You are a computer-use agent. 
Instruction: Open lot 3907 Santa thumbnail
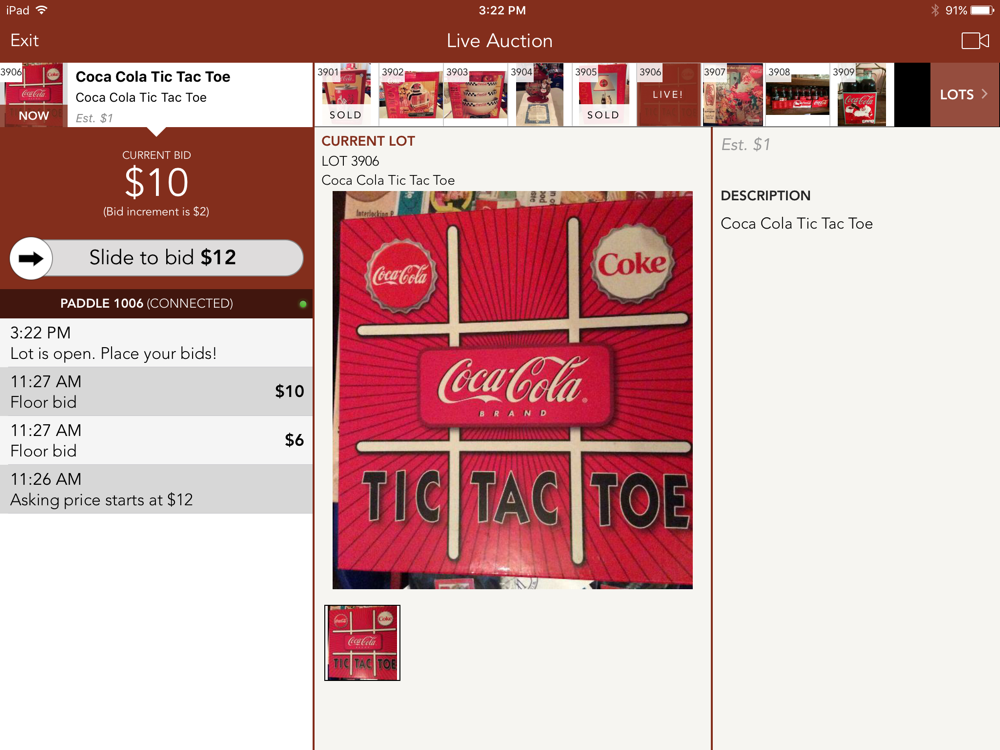coord(732,94)
